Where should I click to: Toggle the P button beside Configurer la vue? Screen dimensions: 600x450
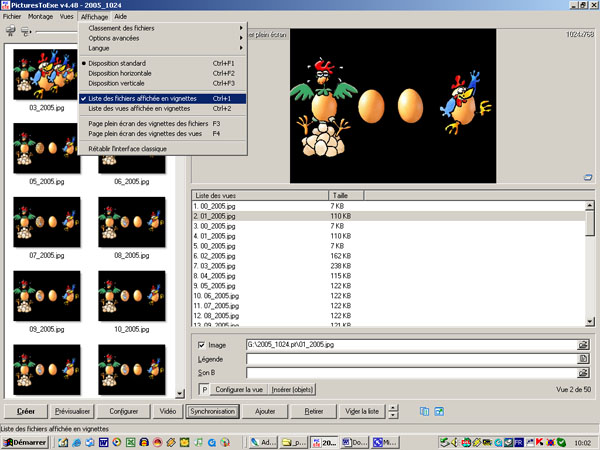click(204, 390)
